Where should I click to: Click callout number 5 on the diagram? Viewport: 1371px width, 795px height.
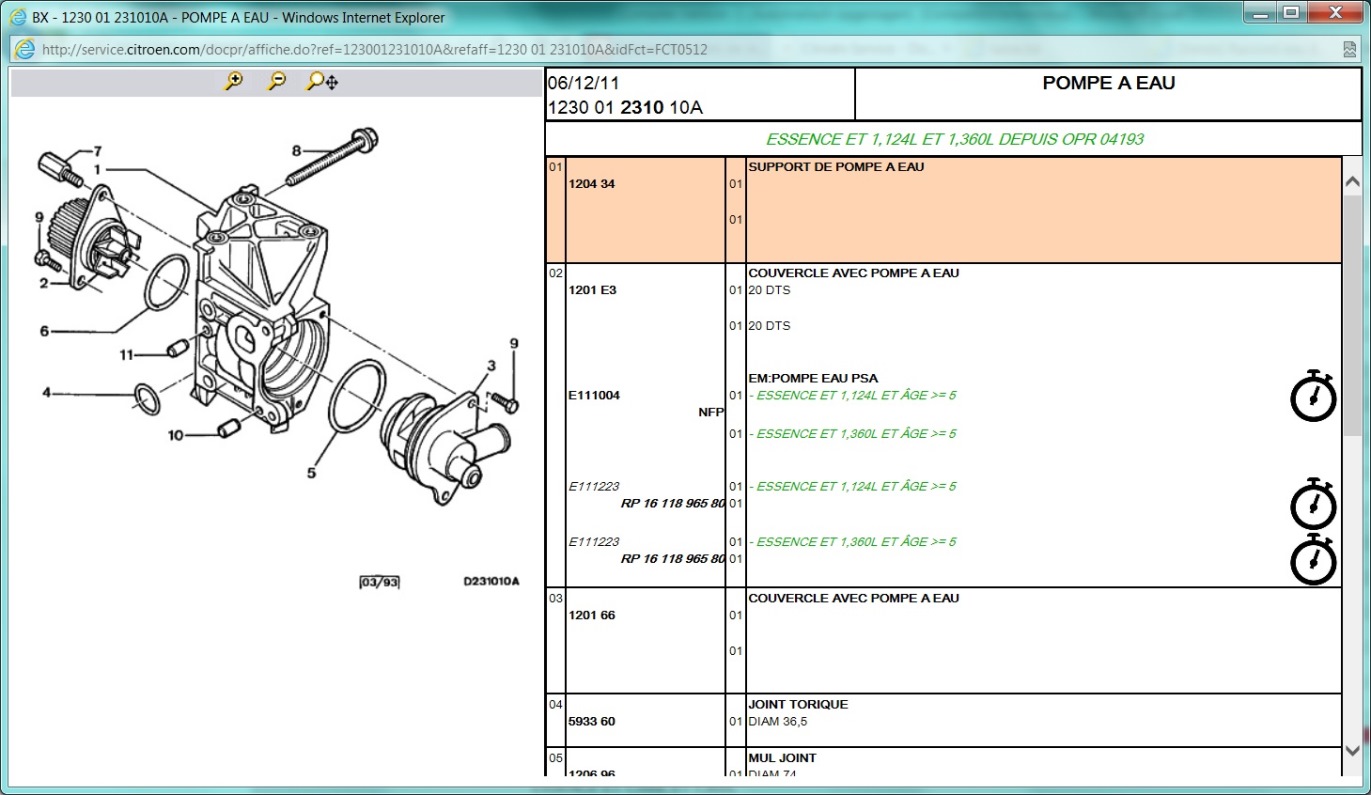pyautogui.click(x=311, y=472)
